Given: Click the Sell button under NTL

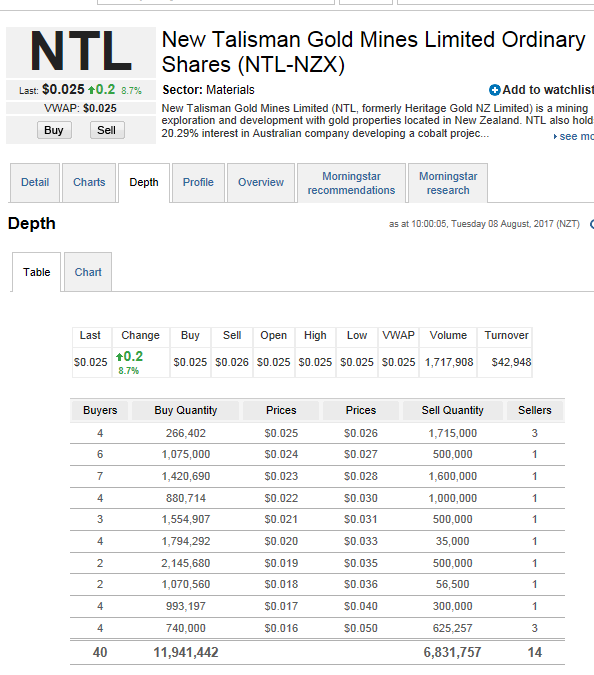Looking at the screenshot, I should click(107, 130).
